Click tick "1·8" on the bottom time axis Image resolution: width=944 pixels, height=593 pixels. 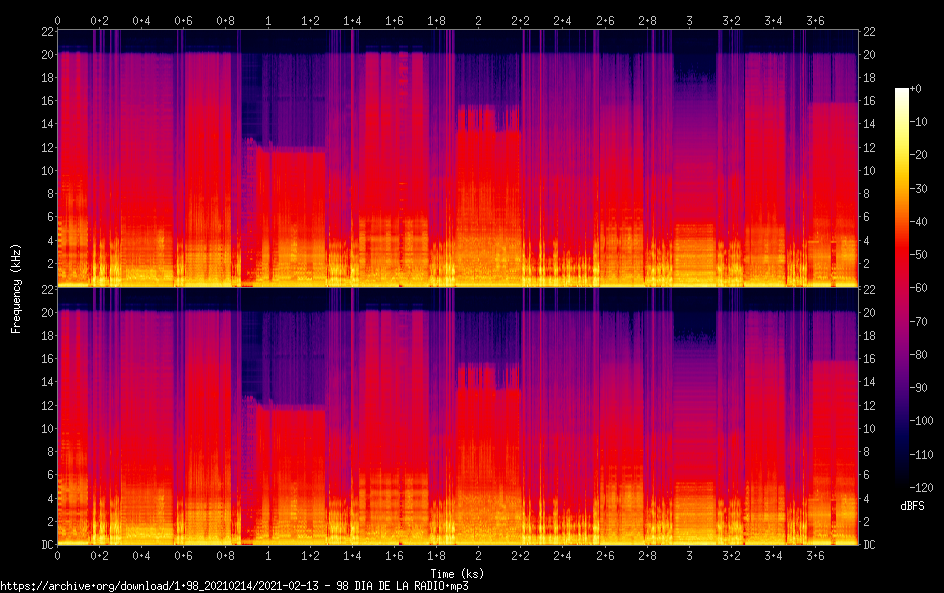pyautogui.click(x=436, y=556)
